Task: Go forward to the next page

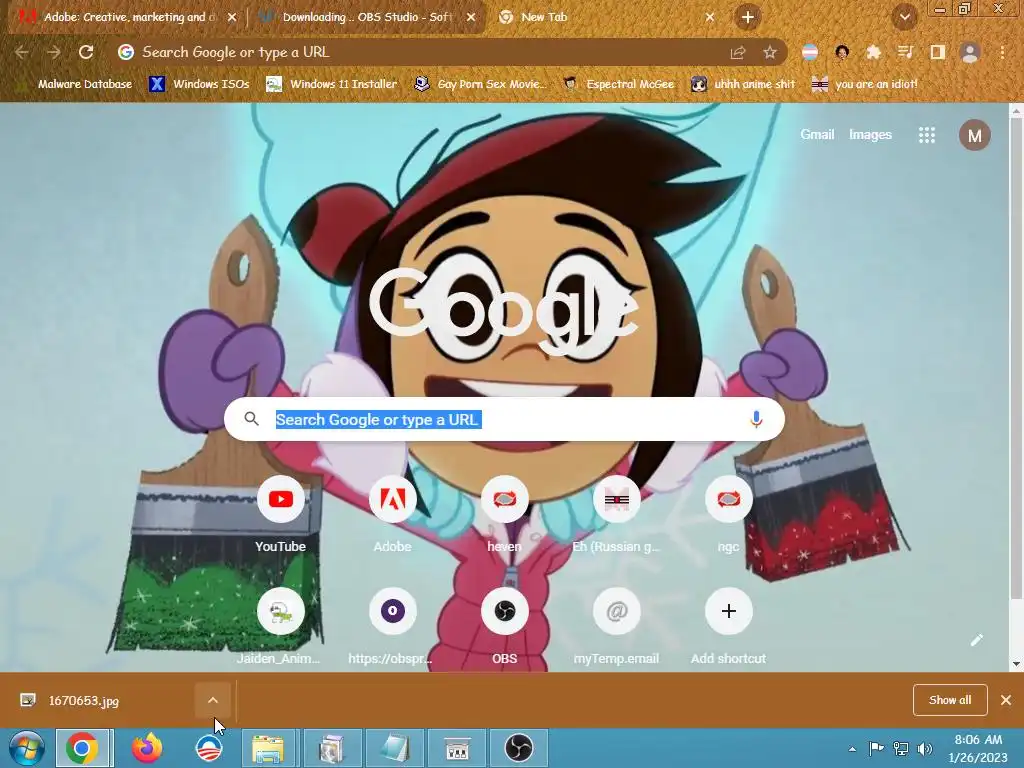Action: pos(54,52)
